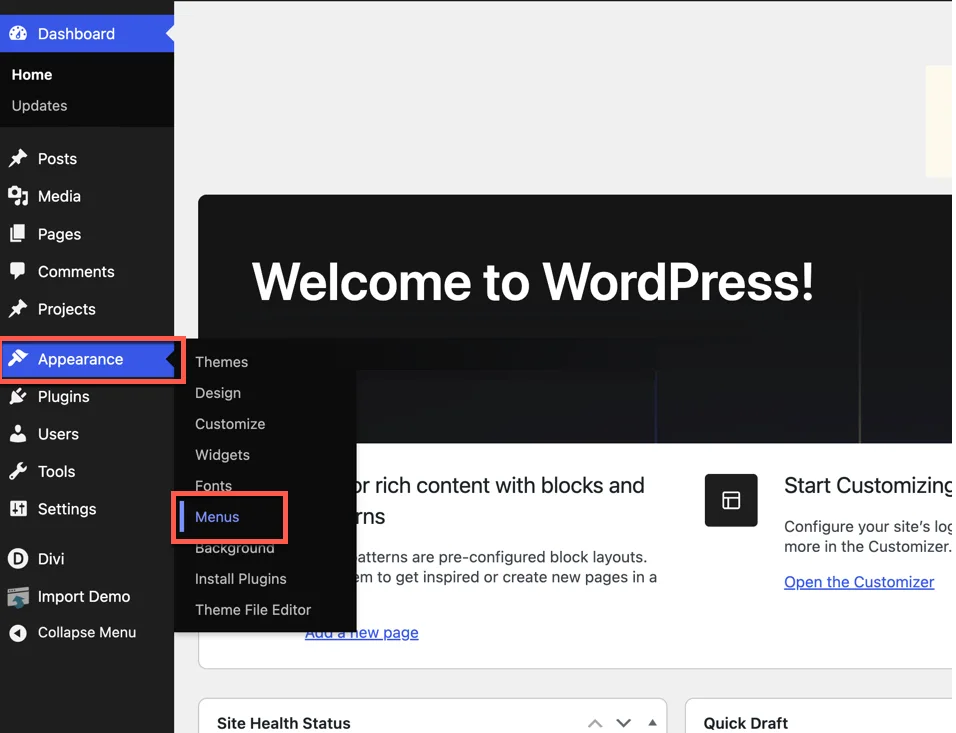Click the Plugins plug icon
956x733 pixels.
18,396
